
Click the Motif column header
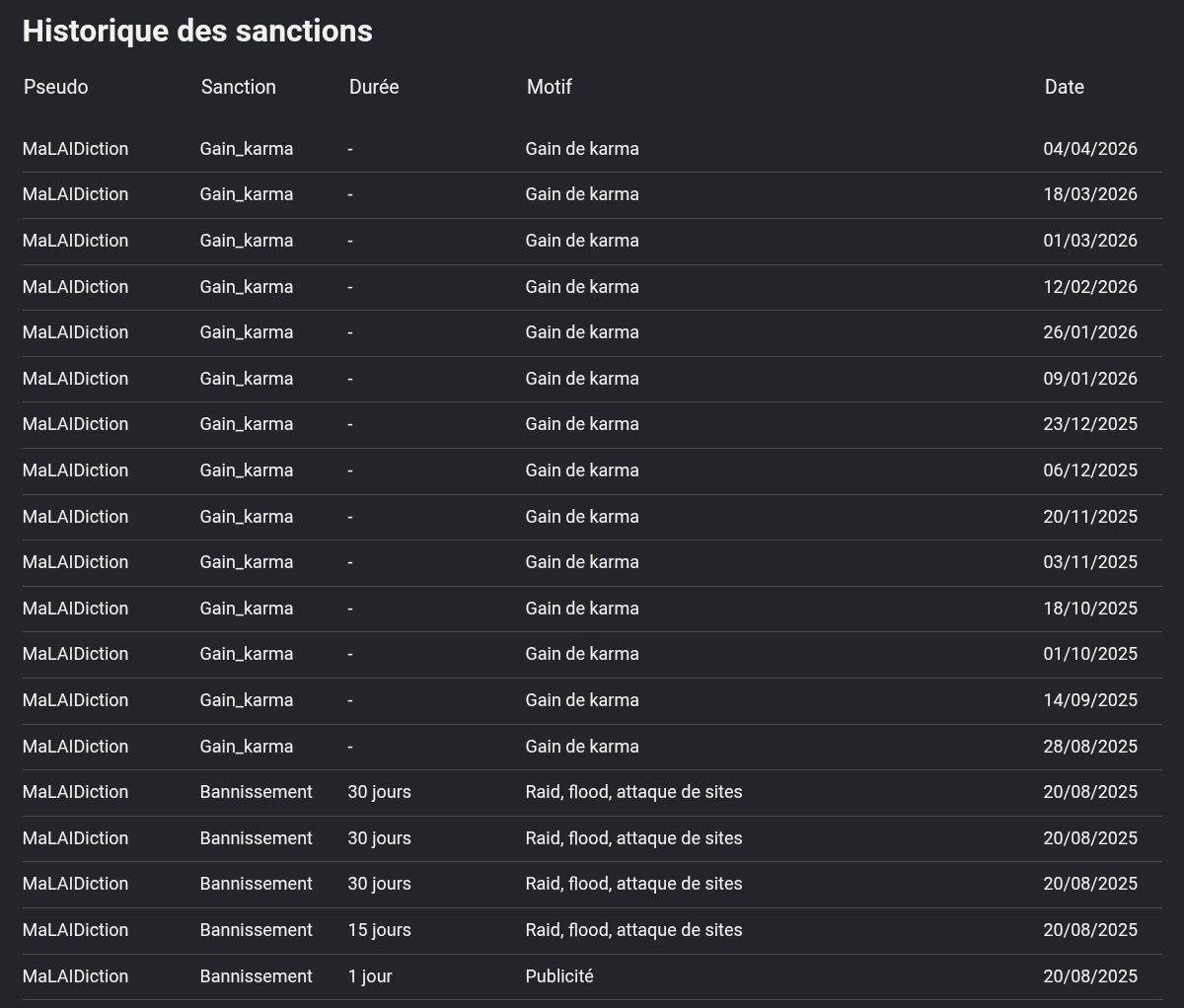(x=549, y=87)
